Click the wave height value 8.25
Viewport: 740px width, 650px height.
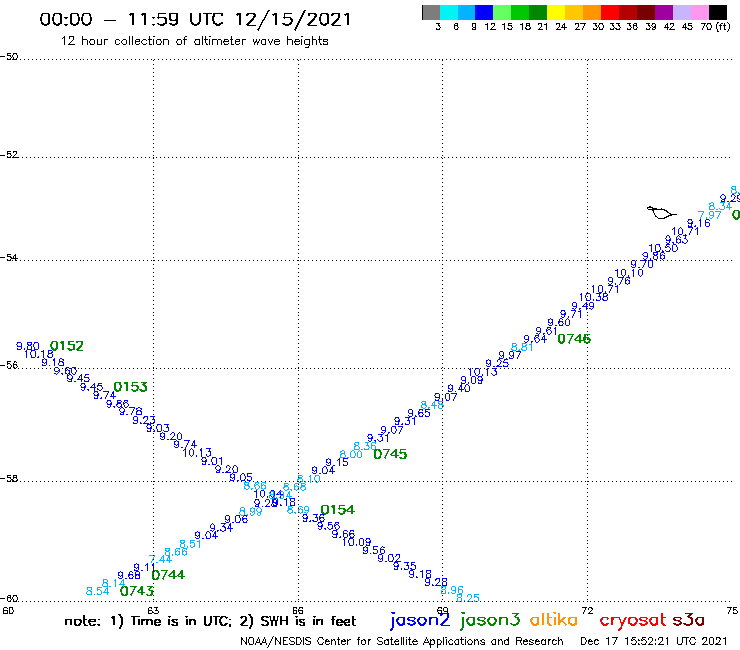click(468, 598)
